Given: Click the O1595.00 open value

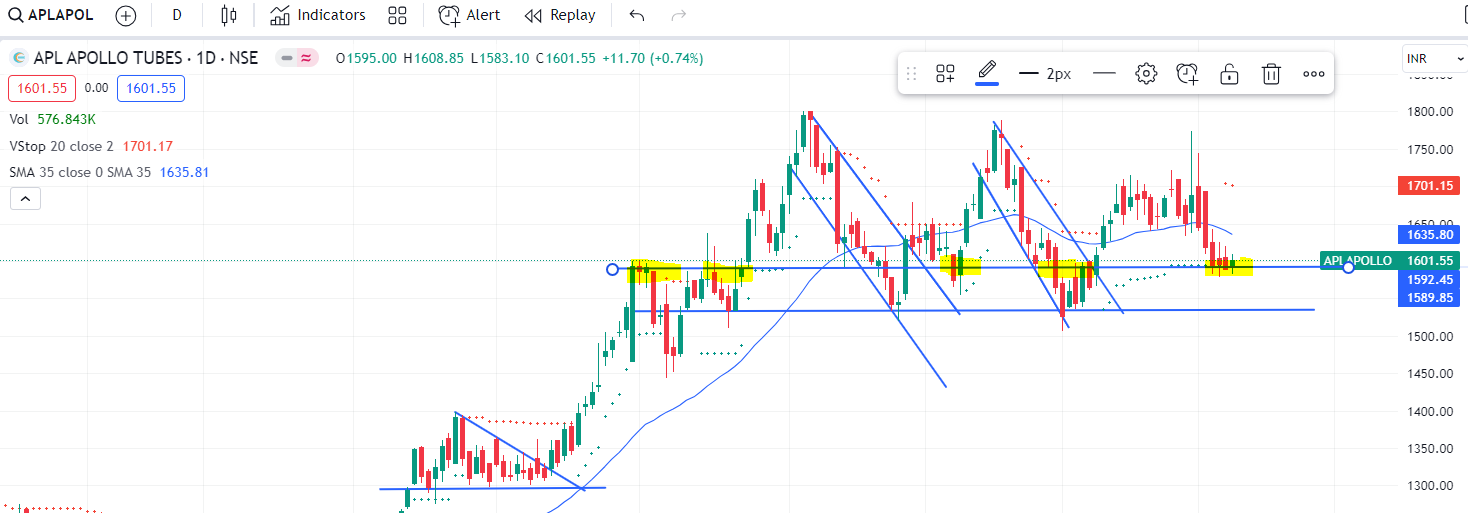Looking at the screenshot, I should (x=367, y=59).
